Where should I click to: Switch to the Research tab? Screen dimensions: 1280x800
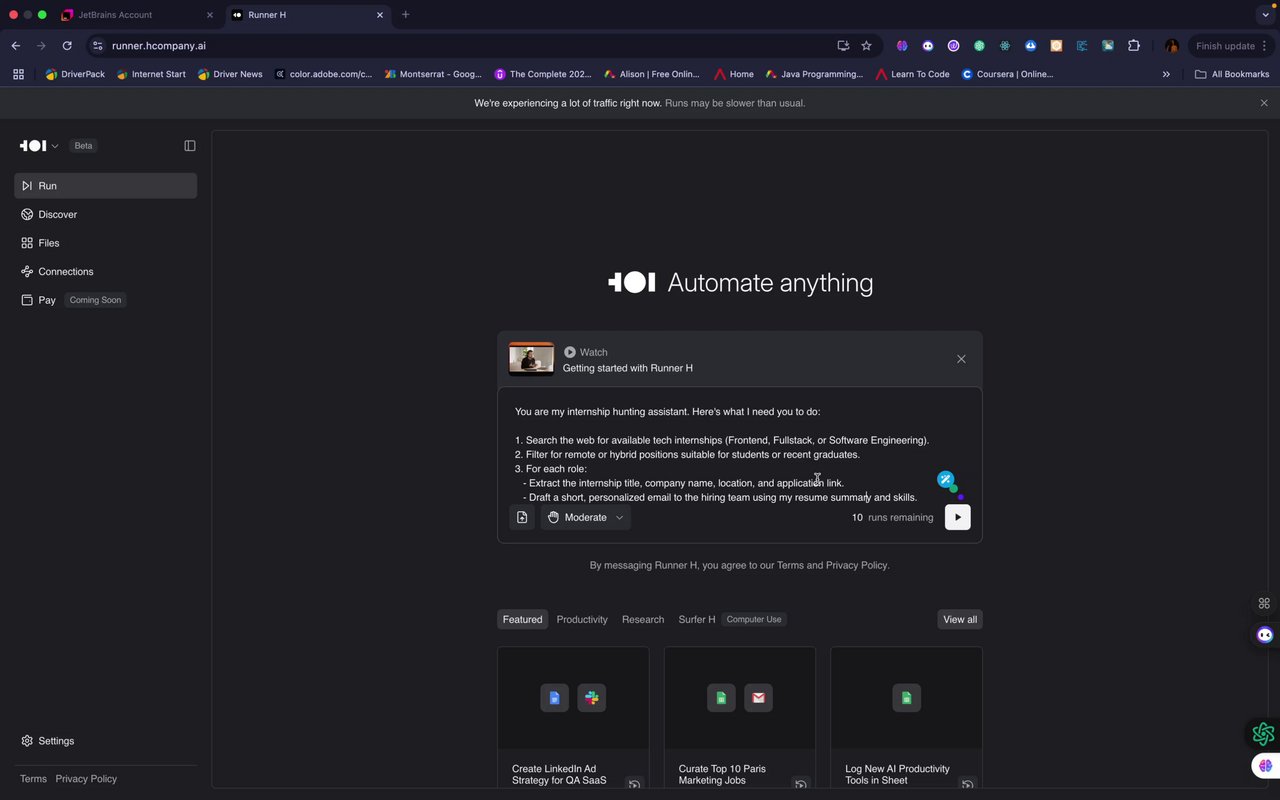point(643,619)
